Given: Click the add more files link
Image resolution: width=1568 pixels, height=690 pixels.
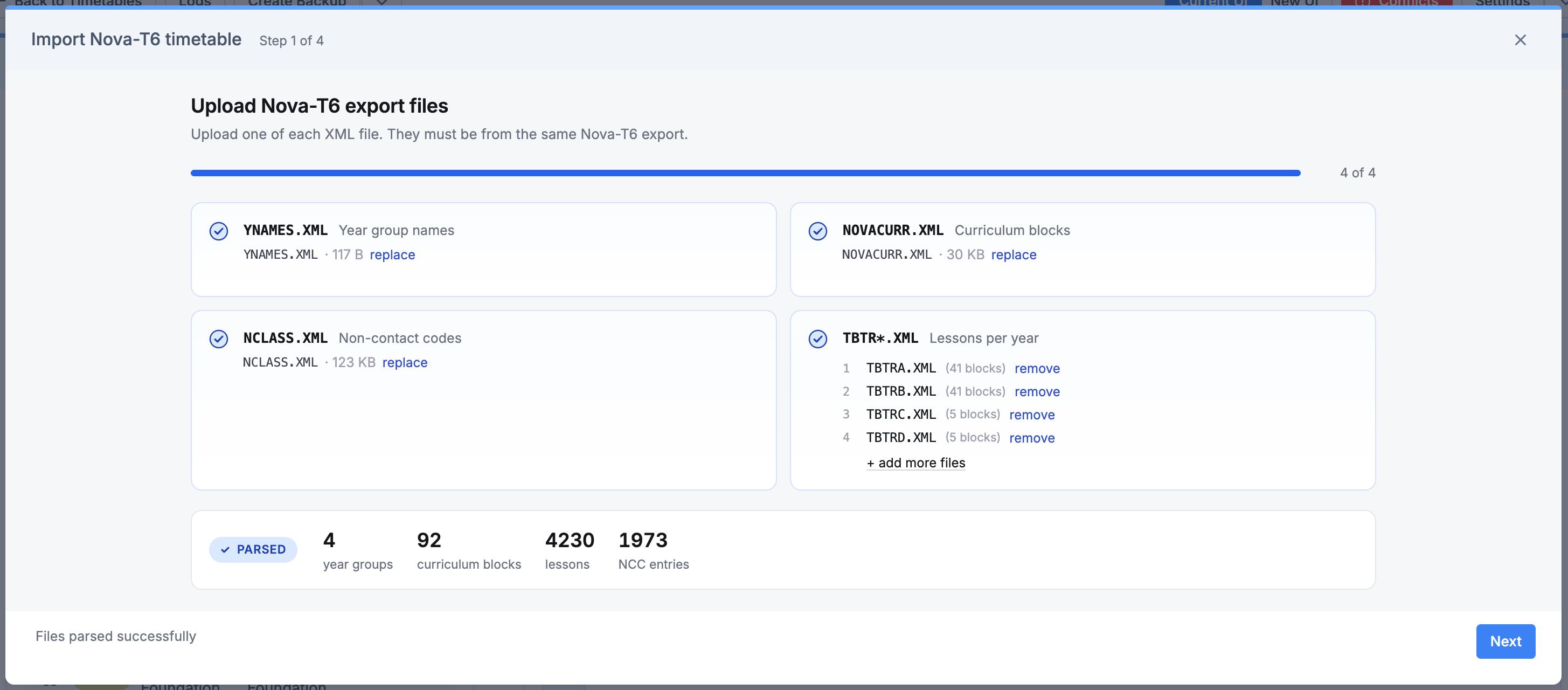Looking at the screenshot, I should pyautogui.click(x=915, y=463).
